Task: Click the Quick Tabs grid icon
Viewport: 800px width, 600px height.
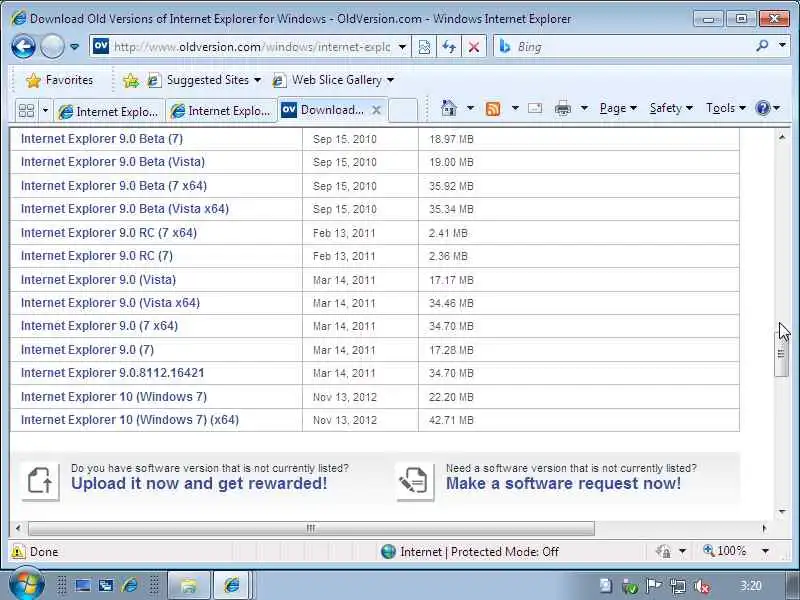Action: (26, 110)
